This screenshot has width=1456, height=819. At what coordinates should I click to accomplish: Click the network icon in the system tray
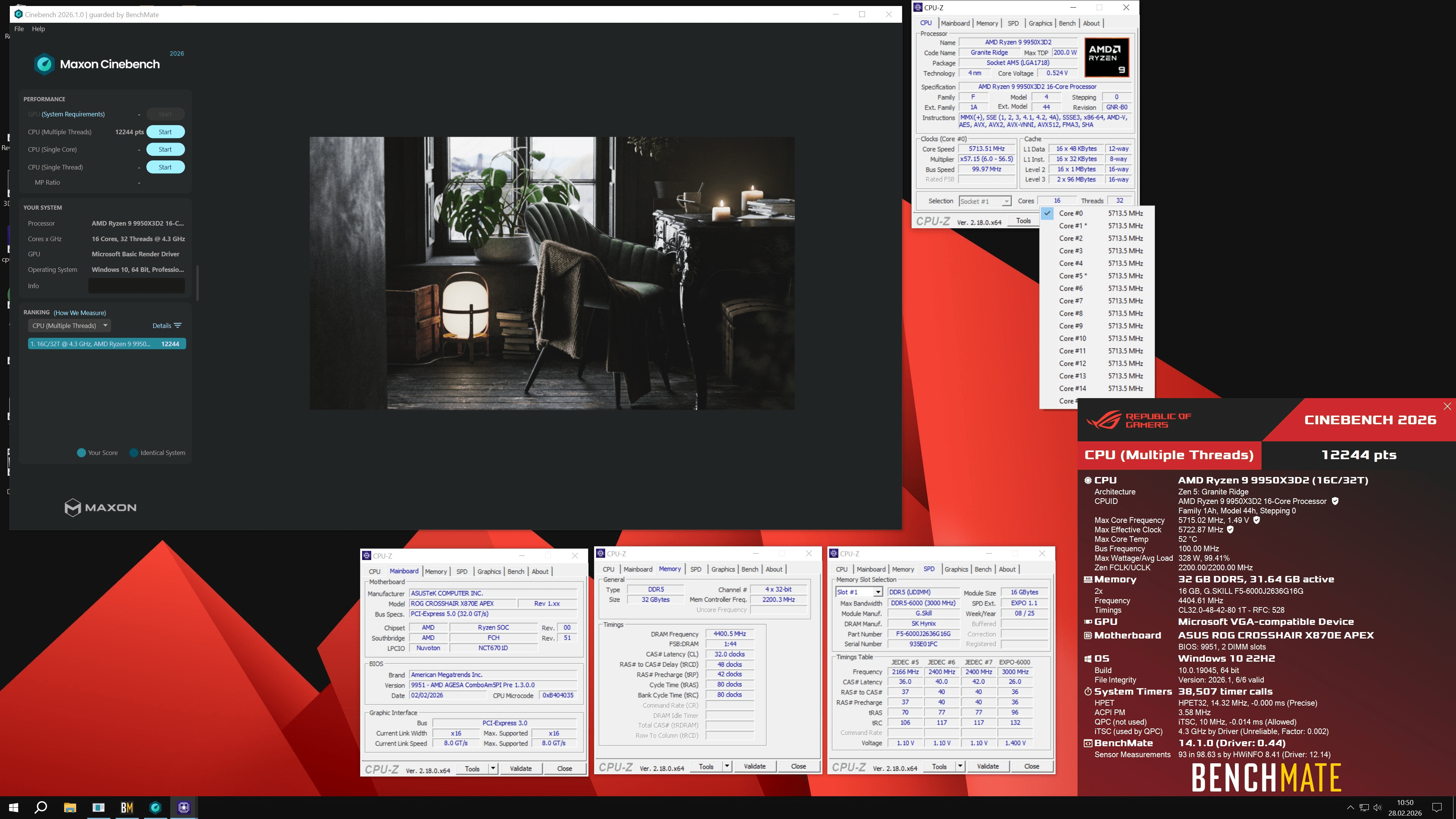tap(1364, 808)
